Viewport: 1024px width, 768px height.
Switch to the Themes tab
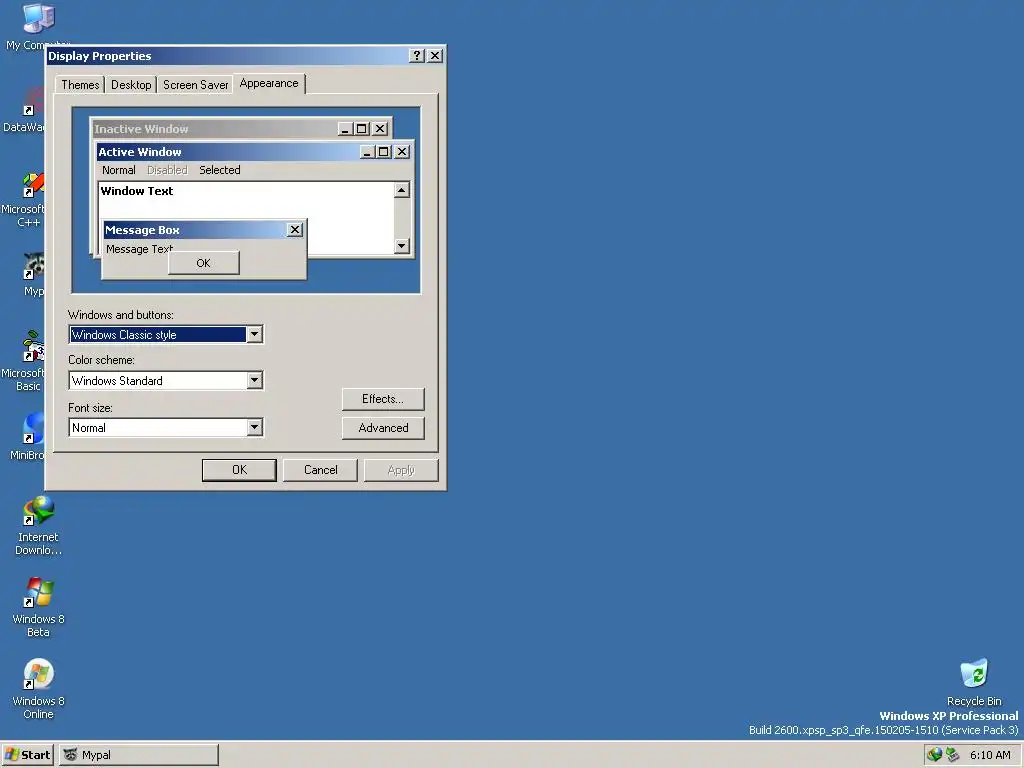(80, 85)
